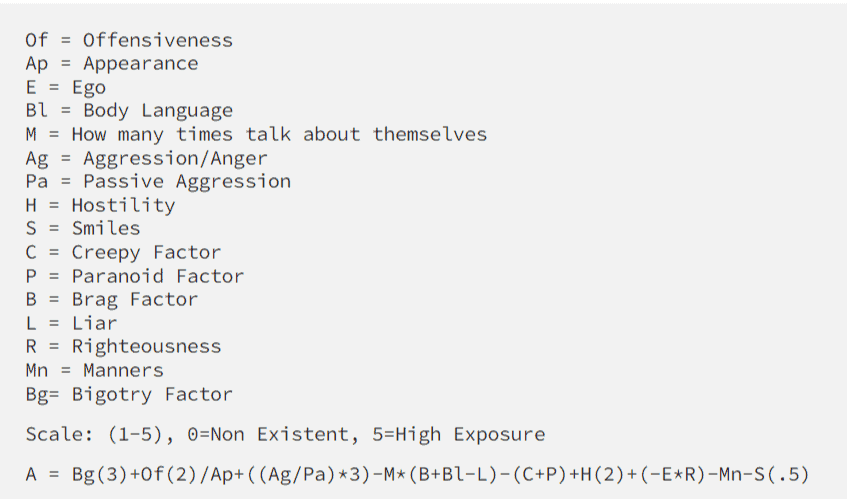
Task: Select the 'E = Ego' line
Action: [65, 87]
